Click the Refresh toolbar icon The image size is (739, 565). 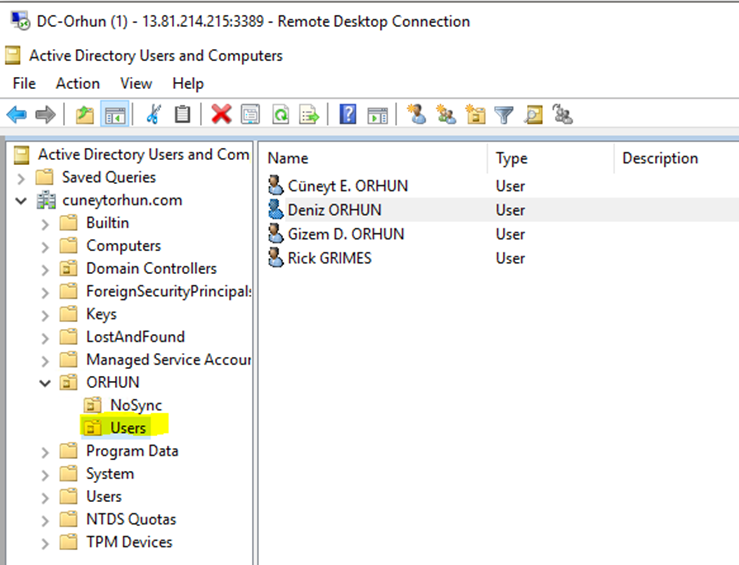tap(280, 115)
